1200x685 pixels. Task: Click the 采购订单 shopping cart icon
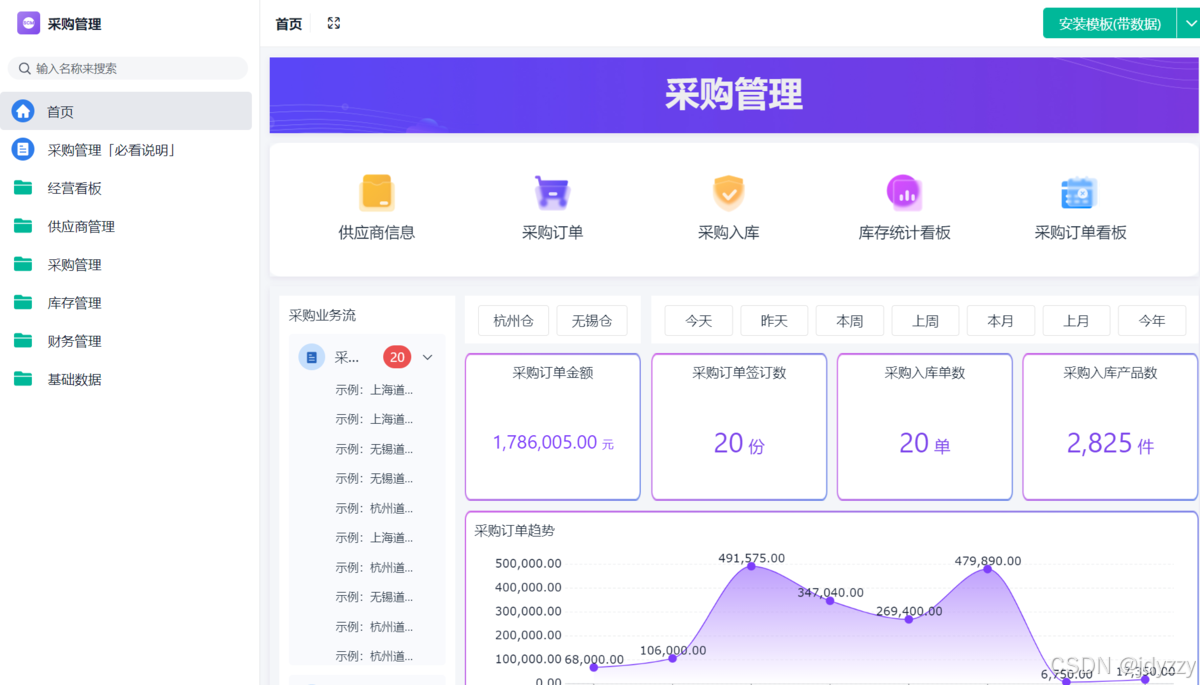(552, 192)
